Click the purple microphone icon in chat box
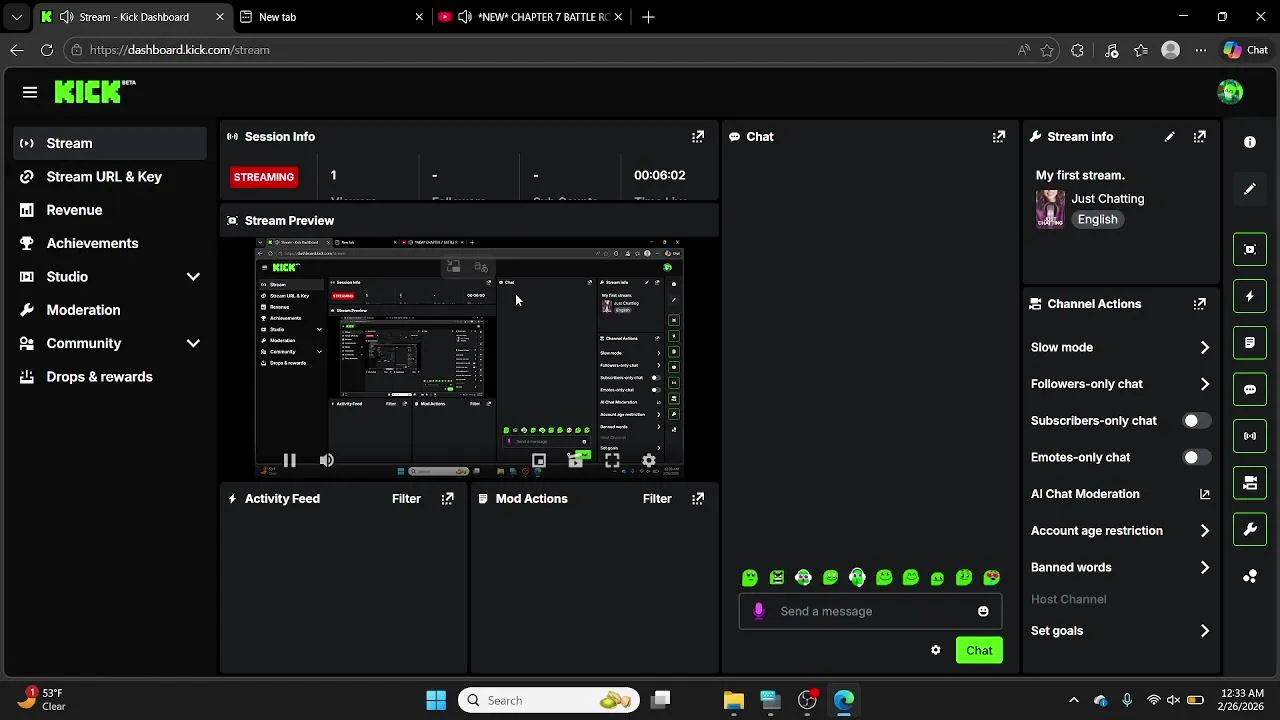This screenshot has height=720, width=1280. click(758, 611)
